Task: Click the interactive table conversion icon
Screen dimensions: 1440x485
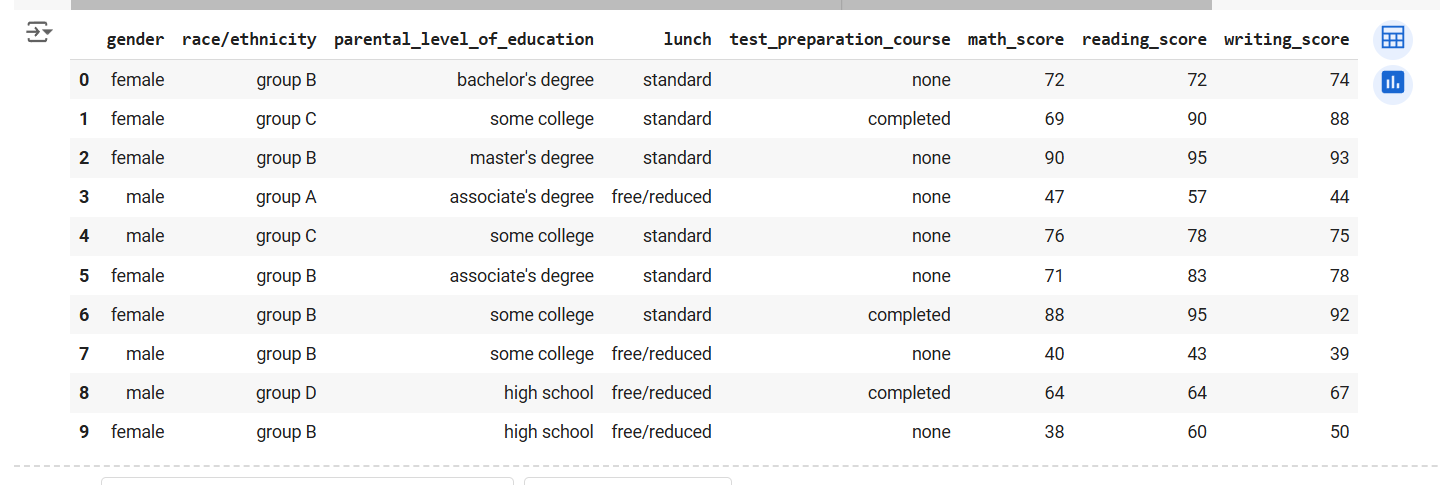Action: [x=1392, y=39]
